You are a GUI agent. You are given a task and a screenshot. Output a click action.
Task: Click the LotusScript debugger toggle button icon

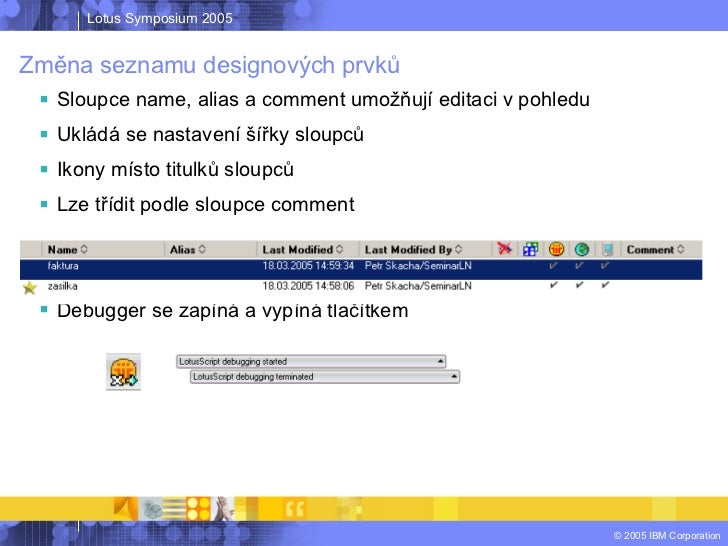point(124,372)
